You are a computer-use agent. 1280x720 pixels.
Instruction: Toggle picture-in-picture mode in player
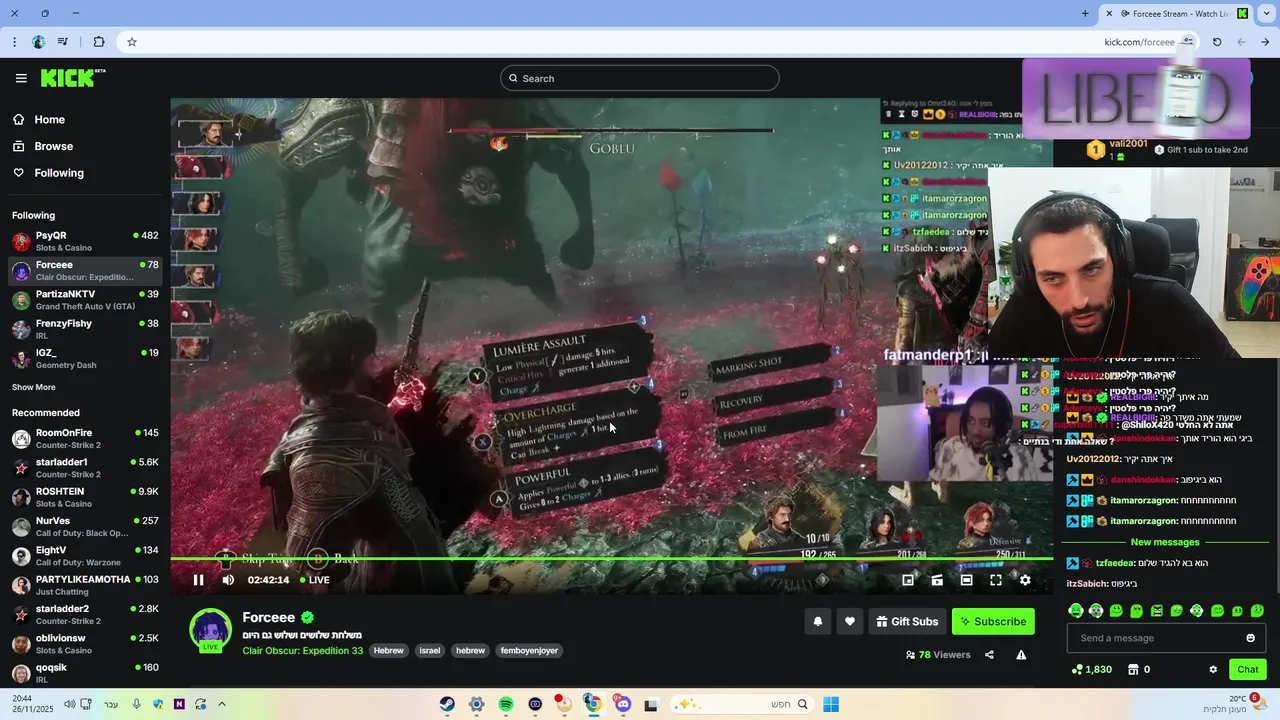pyautogui.click(x=908, y=580)
